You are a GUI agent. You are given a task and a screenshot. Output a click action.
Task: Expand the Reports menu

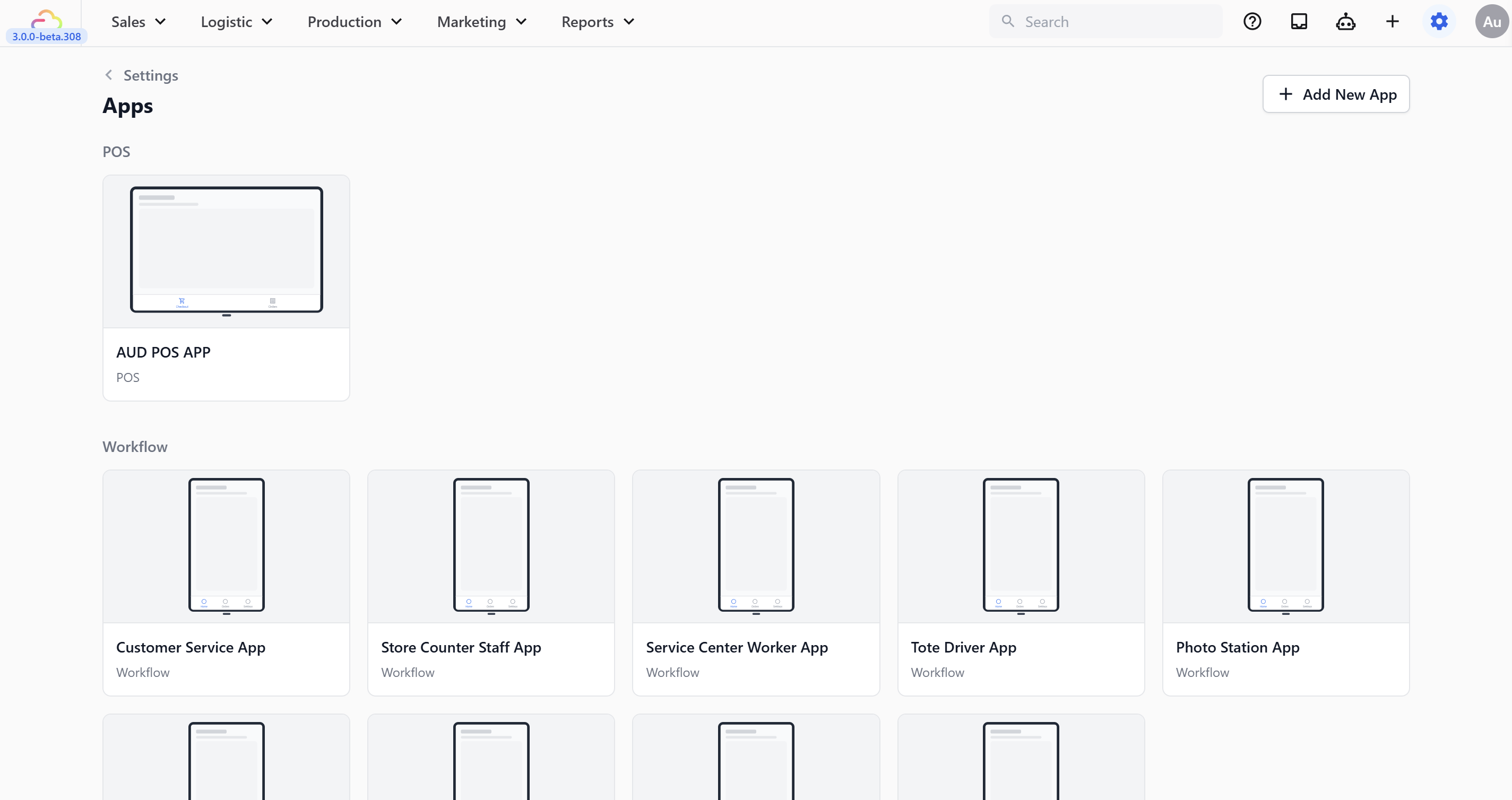point(598,22)
